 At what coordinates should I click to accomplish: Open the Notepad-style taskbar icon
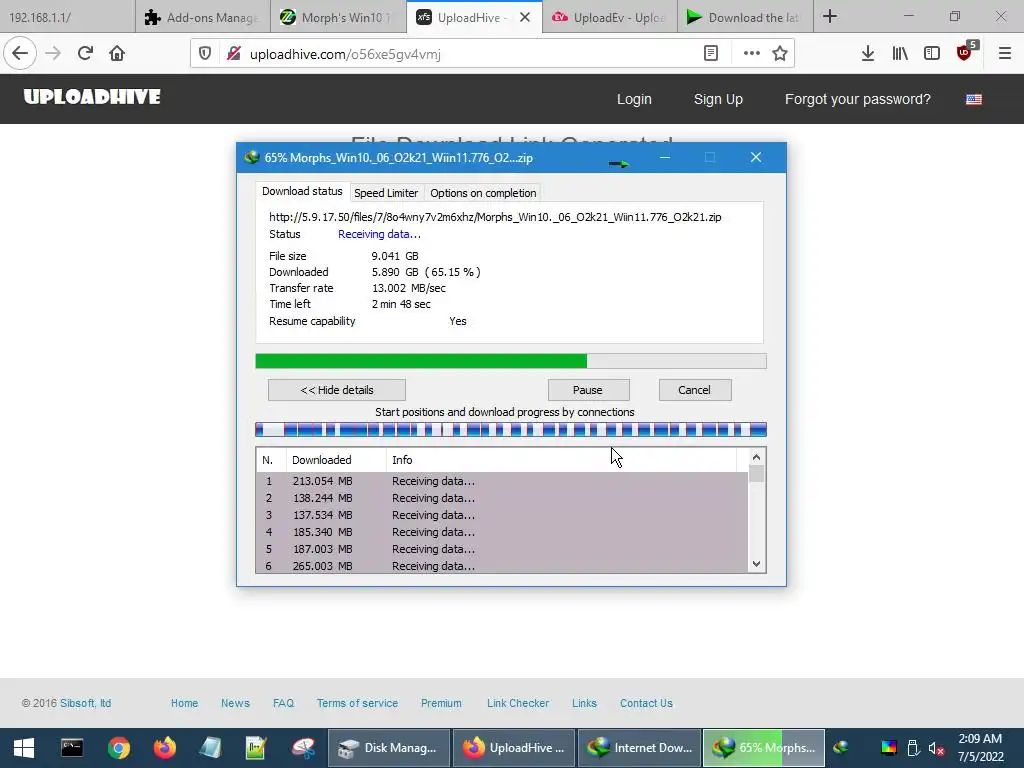pyautogui.click(x=210, y=748)
